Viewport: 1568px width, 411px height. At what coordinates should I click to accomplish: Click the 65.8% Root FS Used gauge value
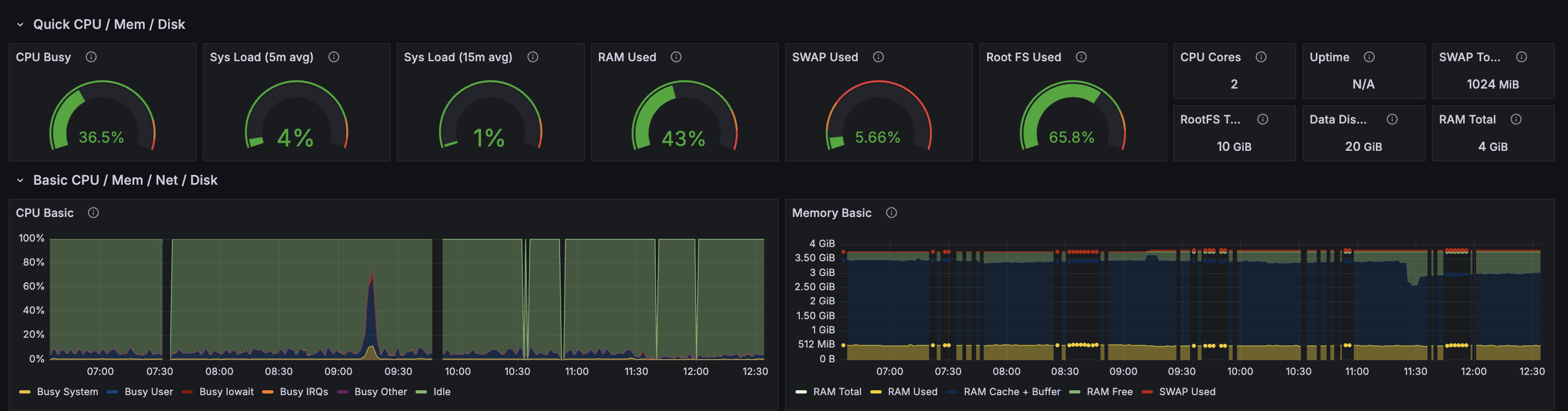point(1071,137)
